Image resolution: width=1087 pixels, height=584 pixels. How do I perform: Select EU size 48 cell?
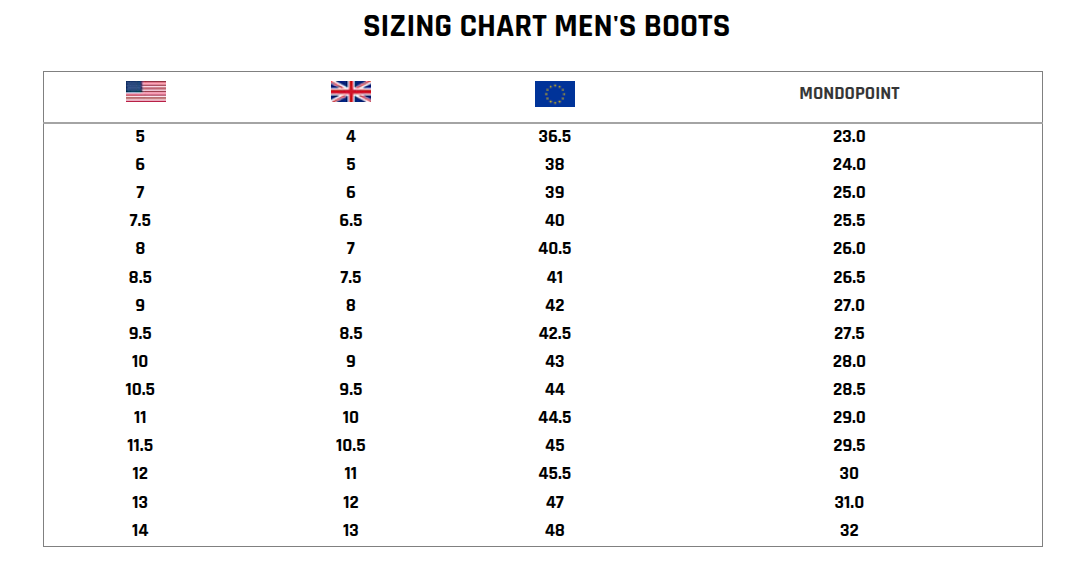[x=555, y=530]
